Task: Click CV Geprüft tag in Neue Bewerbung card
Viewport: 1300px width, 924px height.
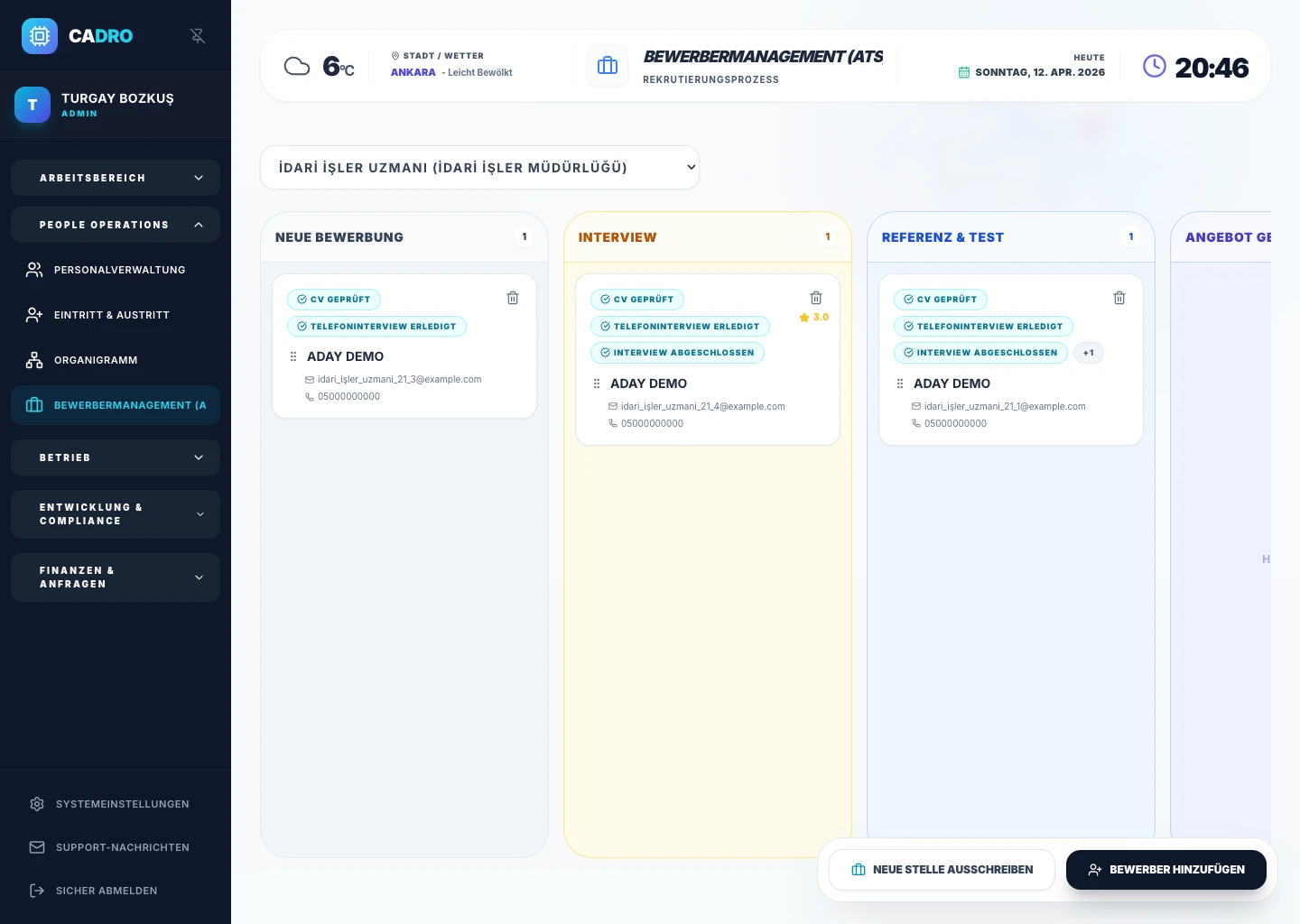Action: tap(334, 300)
